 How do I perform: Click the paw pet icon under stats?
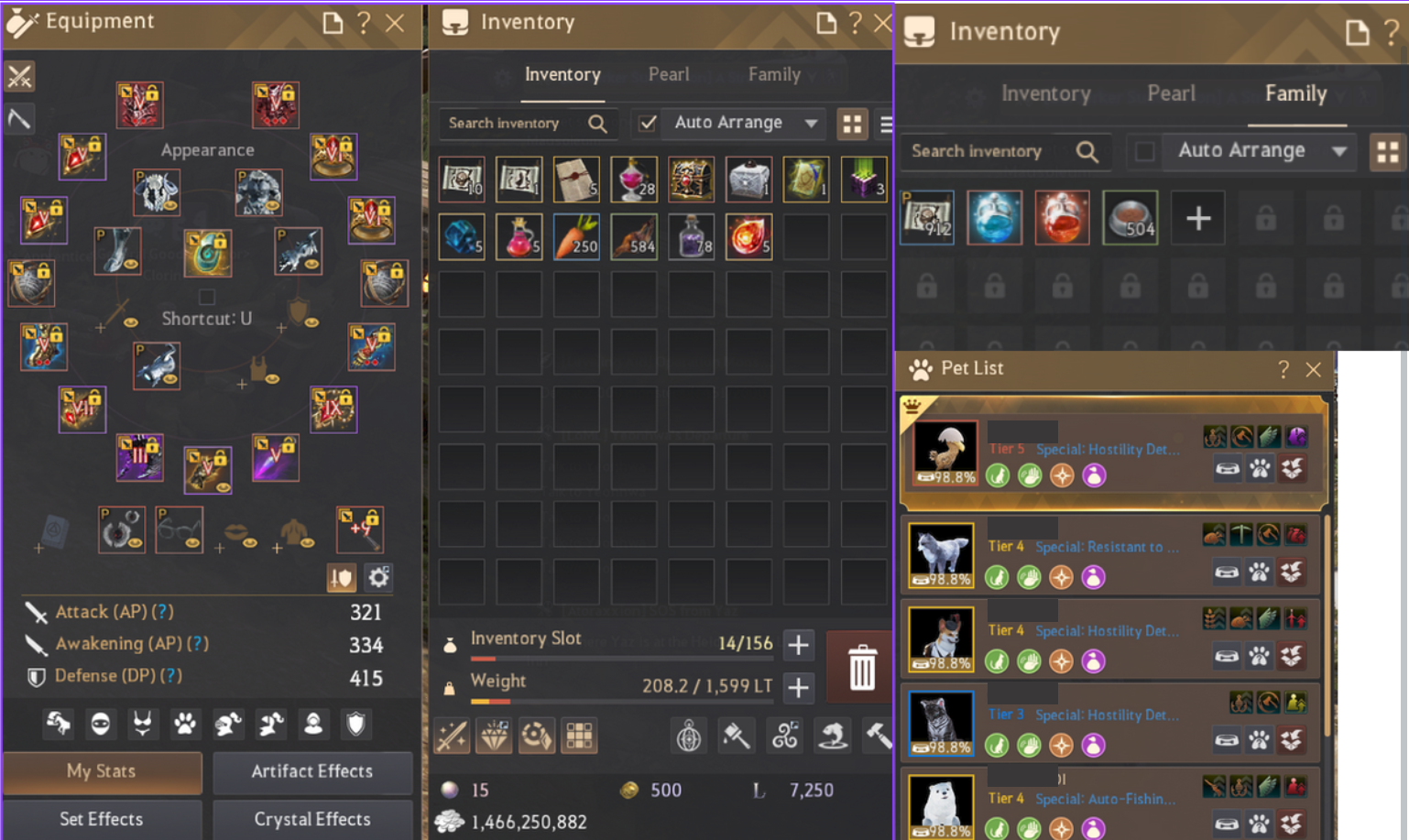click(x=185, y=725)
